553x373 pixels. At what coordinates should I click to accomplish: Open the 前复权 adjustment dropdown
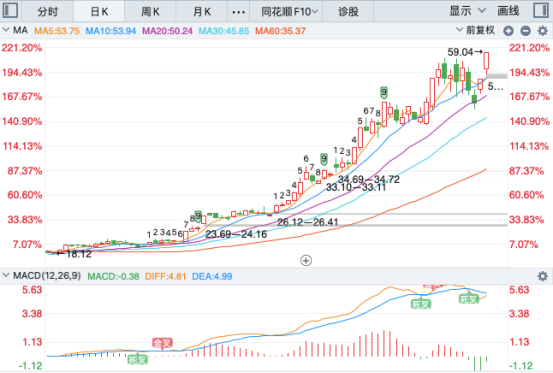476,30
